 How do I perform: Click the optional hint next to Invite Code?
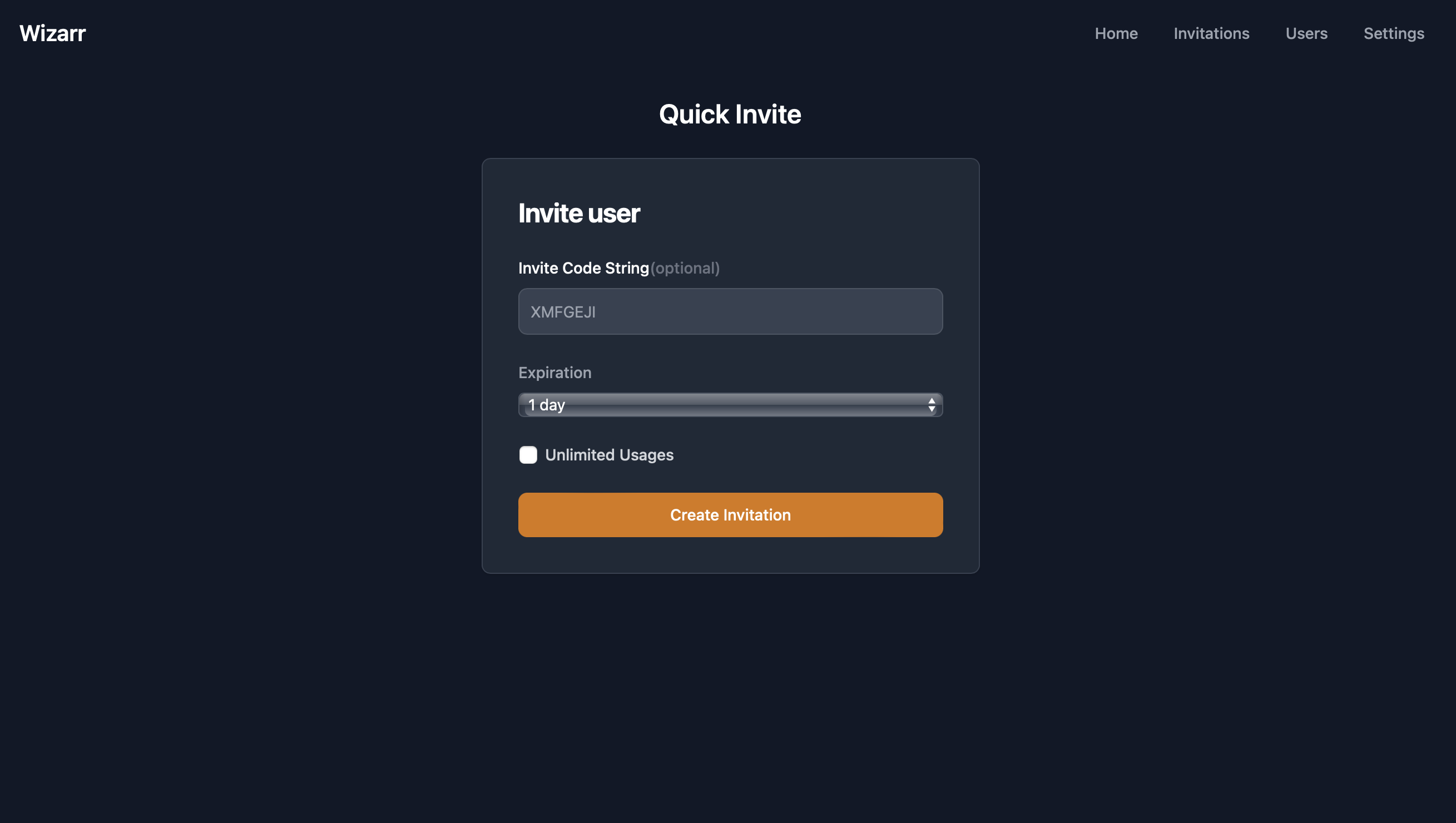685,269
